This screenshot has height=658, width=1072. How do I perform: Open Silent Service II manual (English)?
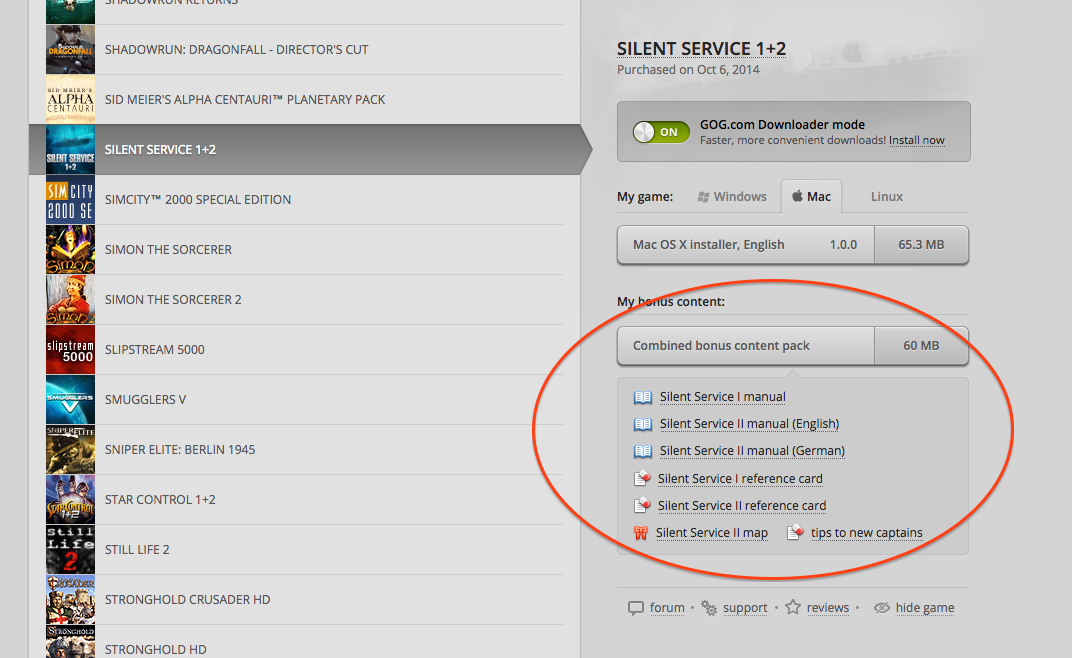point(749,424)
